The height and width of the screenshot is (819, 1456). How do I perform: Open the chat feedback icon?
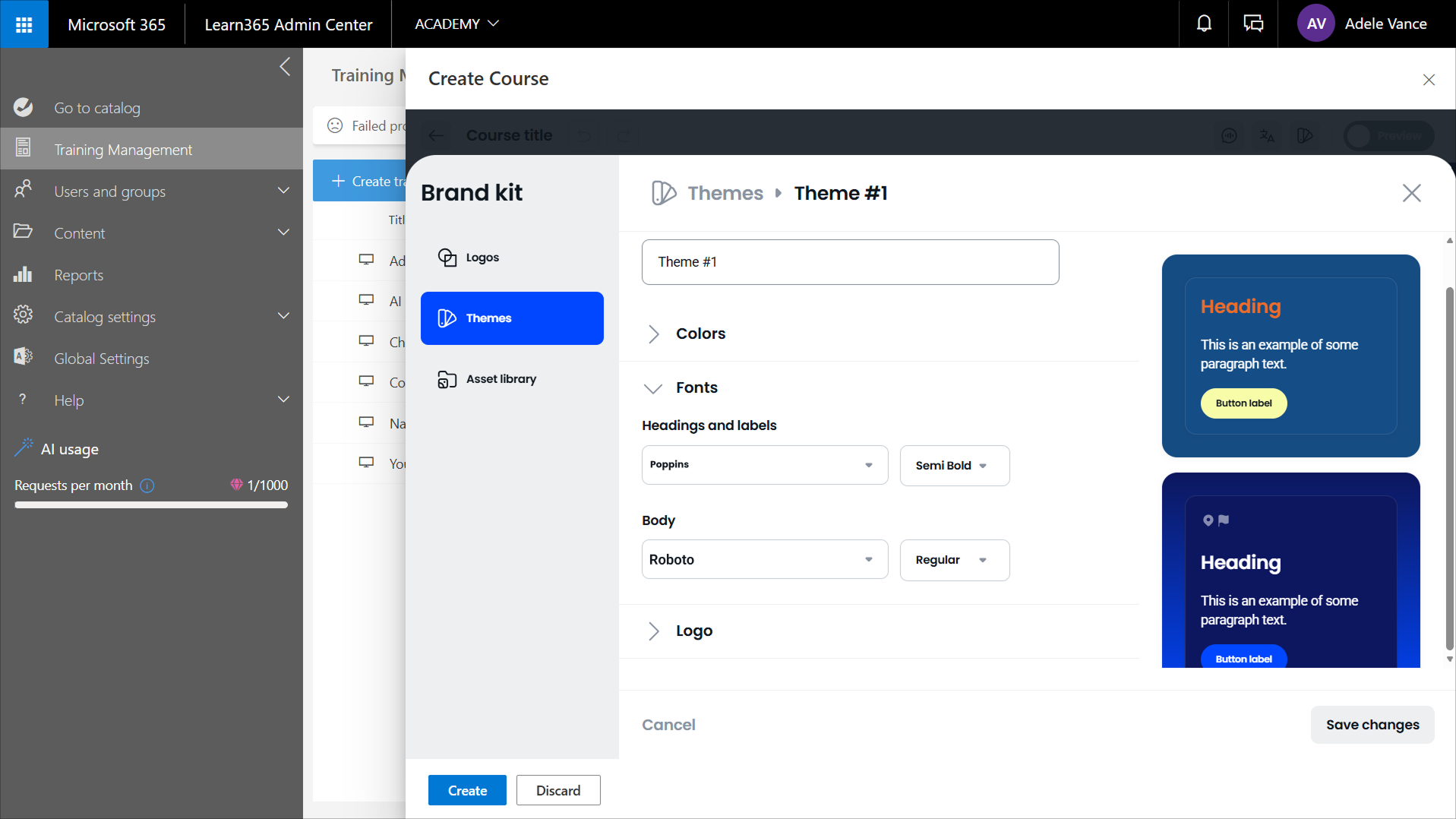coord(1252,24)
